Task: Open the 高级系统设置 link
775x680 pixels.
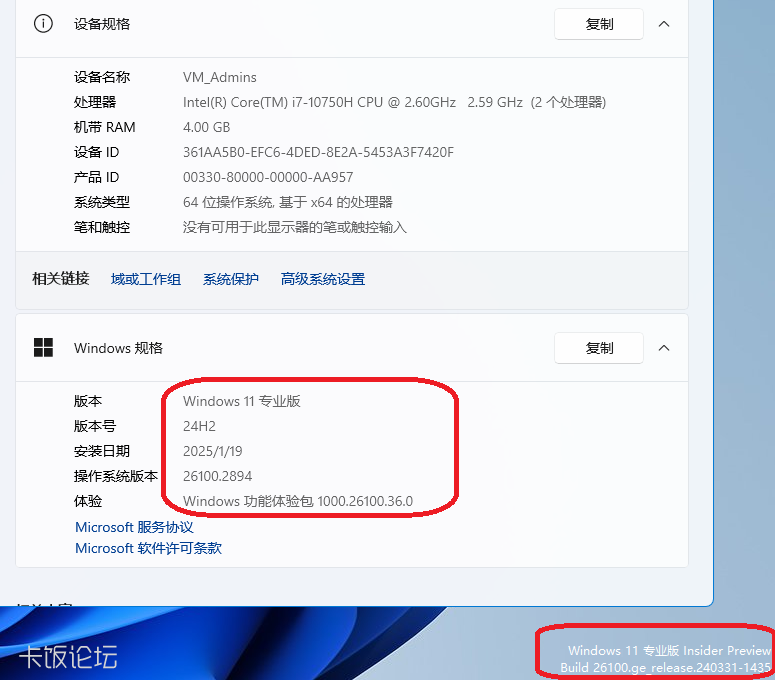Action: click(x=323, y=279)
